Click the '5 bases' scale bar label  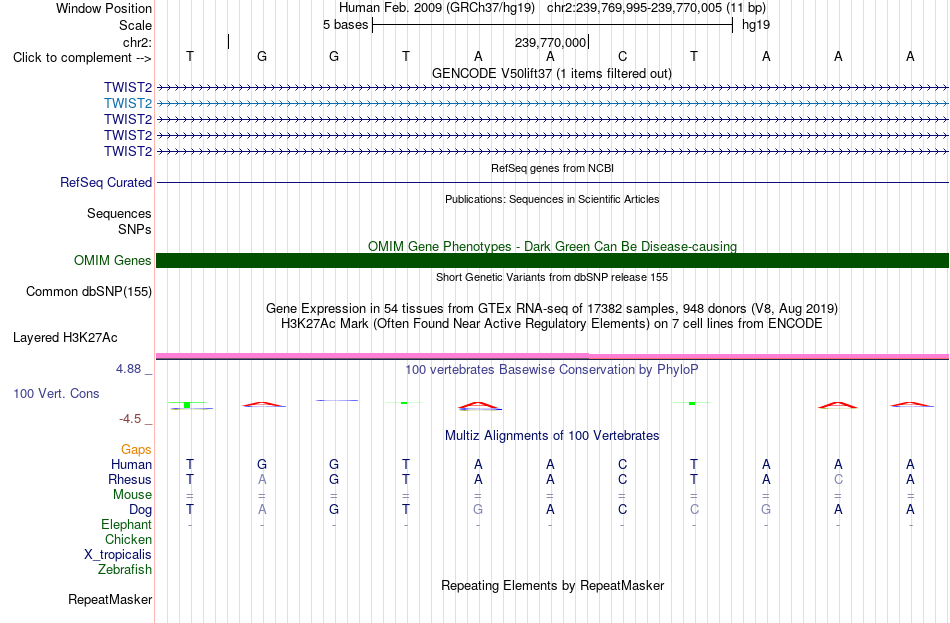[x=345, y=25]
